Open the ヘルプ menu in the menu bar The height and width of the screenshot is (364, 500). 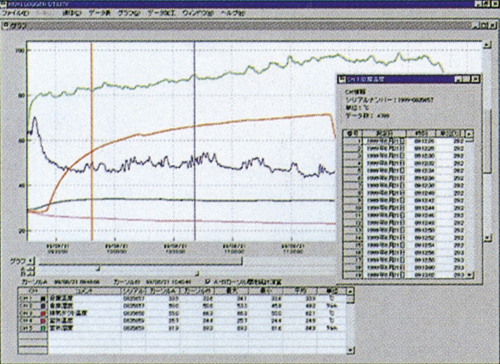click(233, 13)
